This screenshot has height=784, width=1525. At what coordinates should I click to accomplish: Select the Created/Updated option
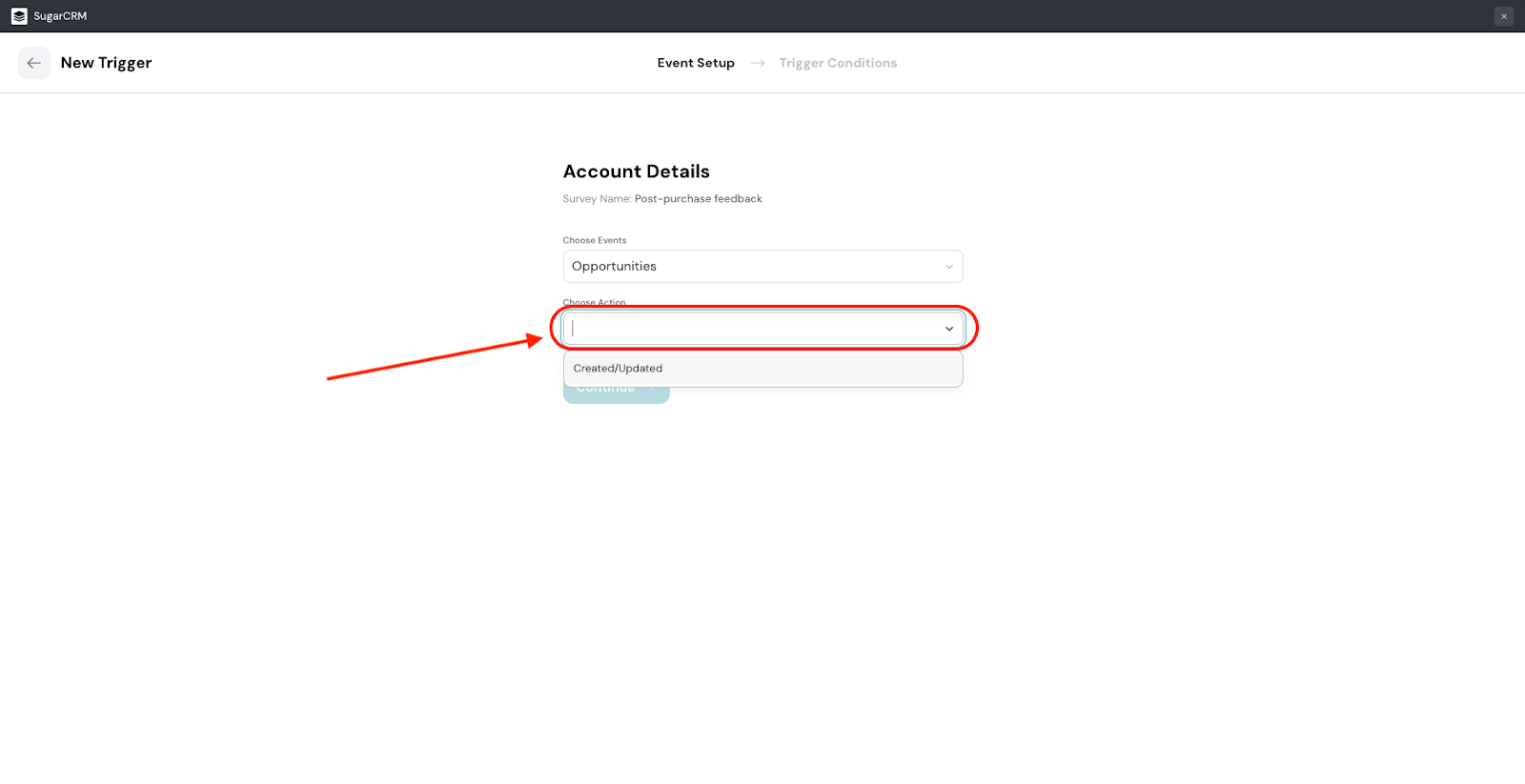619,369
